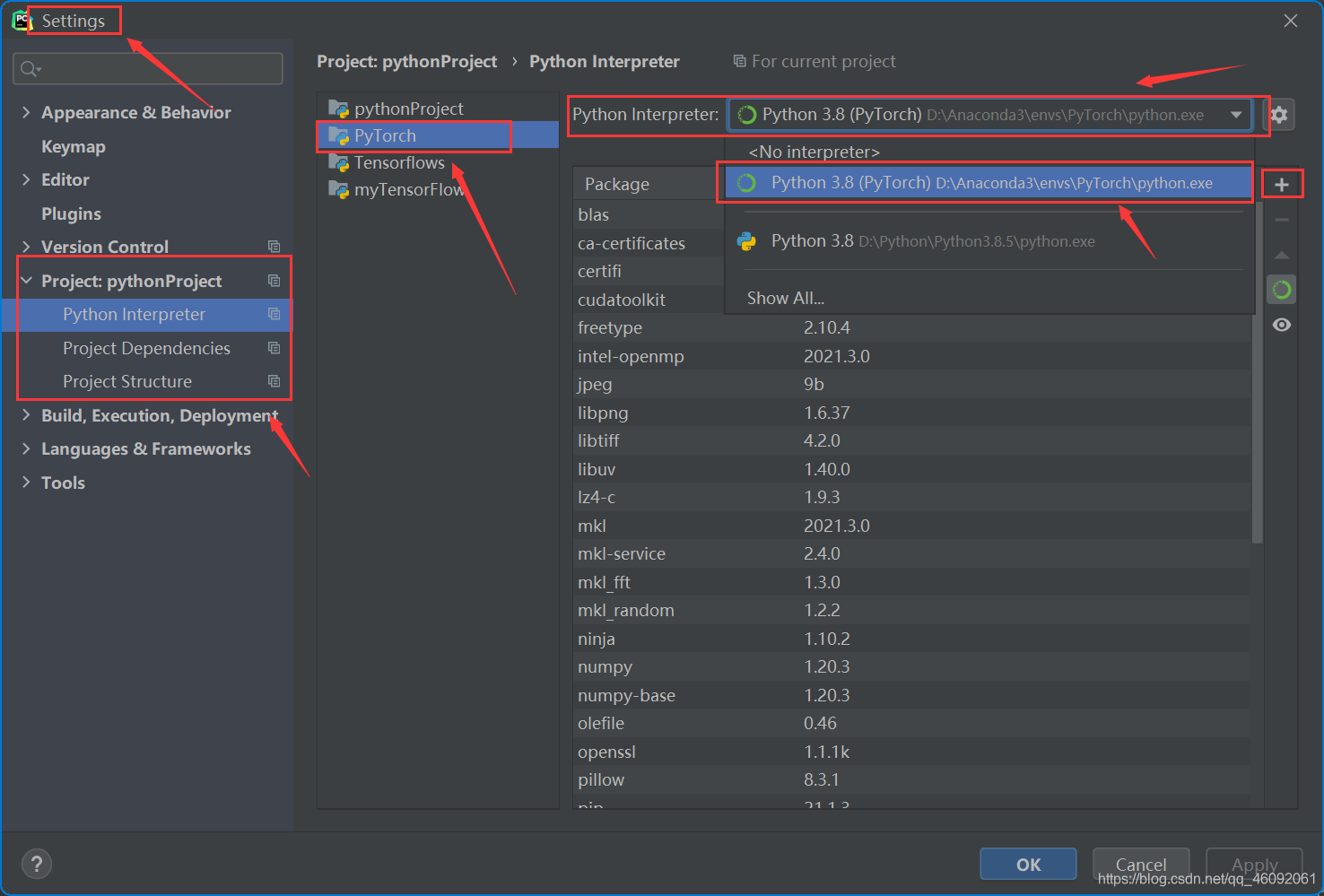Collapse Project: pythonProject section
Screen dimensions: 1324x896
(x=26, y=281)
